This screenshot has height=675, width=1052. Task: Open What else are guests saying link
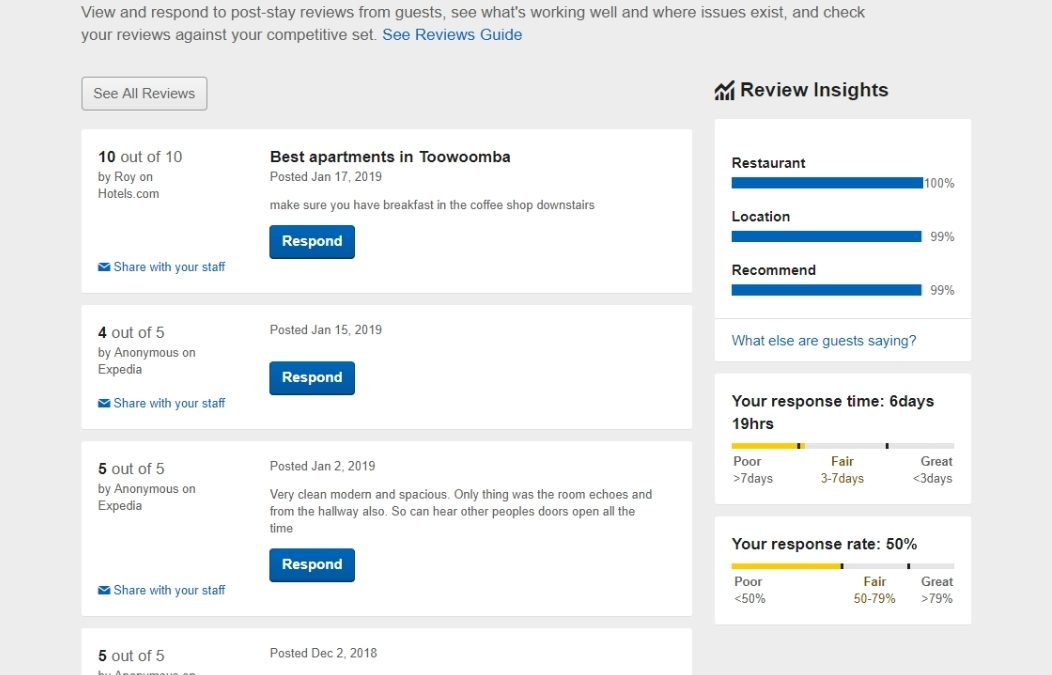click(824, 341)
